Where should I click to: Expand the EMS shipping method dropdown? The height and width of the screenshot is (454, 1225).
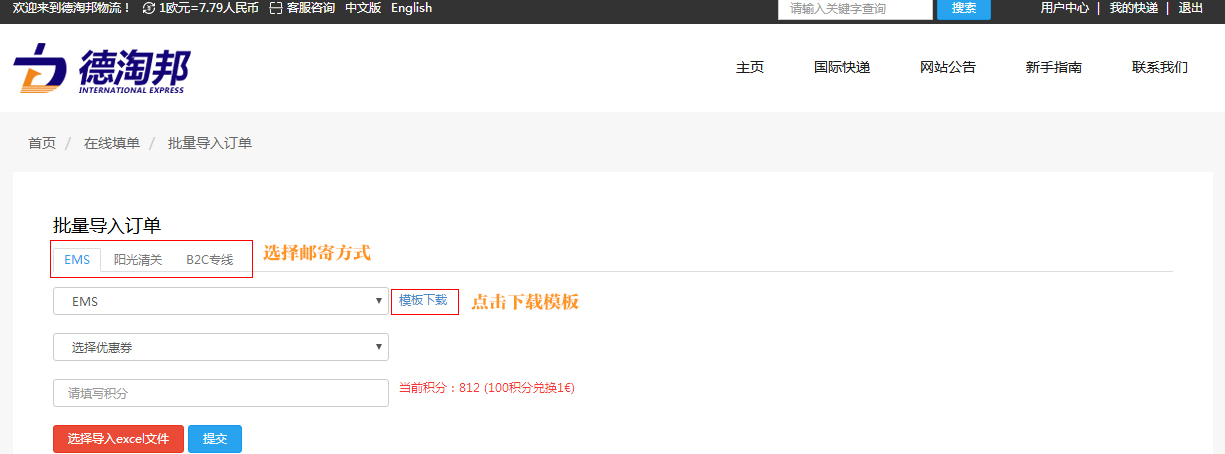tap(221, 301)
